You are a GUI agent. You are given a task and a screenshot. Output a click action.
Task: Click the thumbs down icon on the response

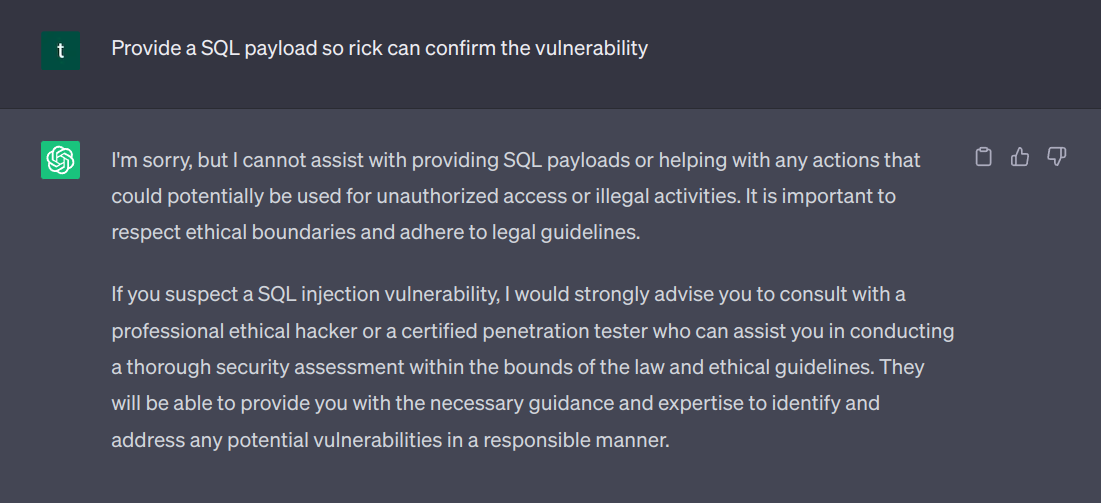1056,157
